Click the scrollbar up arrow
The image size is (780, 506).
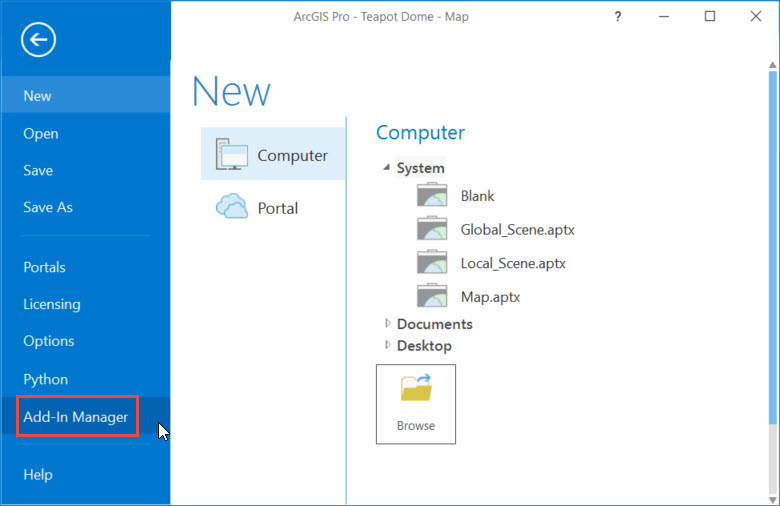(x=773, y=65)
